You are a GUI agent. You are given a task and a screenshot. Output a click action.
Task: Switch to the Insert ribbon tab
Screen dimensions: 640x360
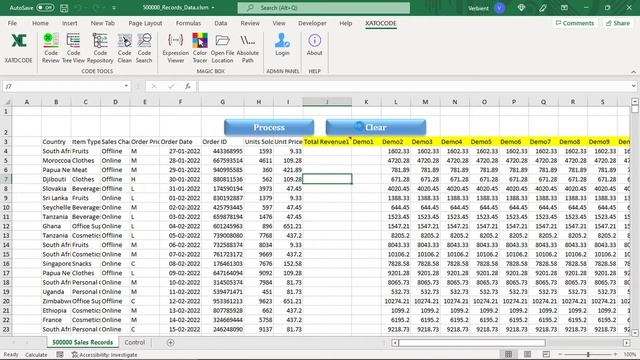(x=69, y=23)
